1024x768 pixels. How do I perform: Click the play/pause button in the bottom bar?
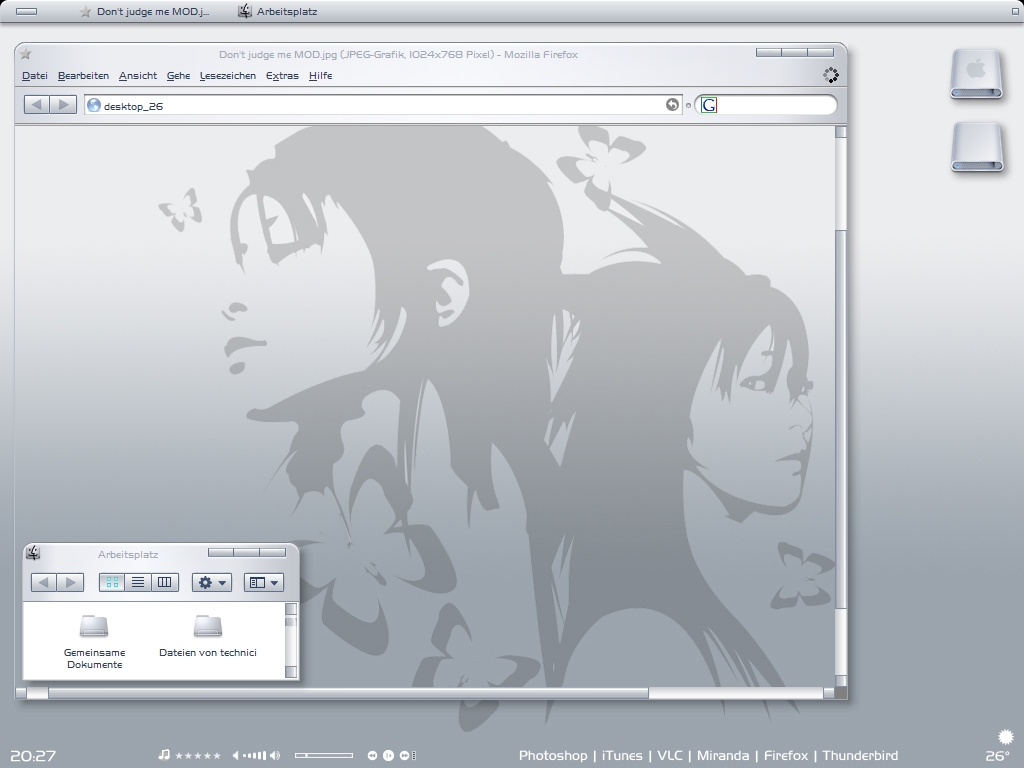click(x=388, y=756)
